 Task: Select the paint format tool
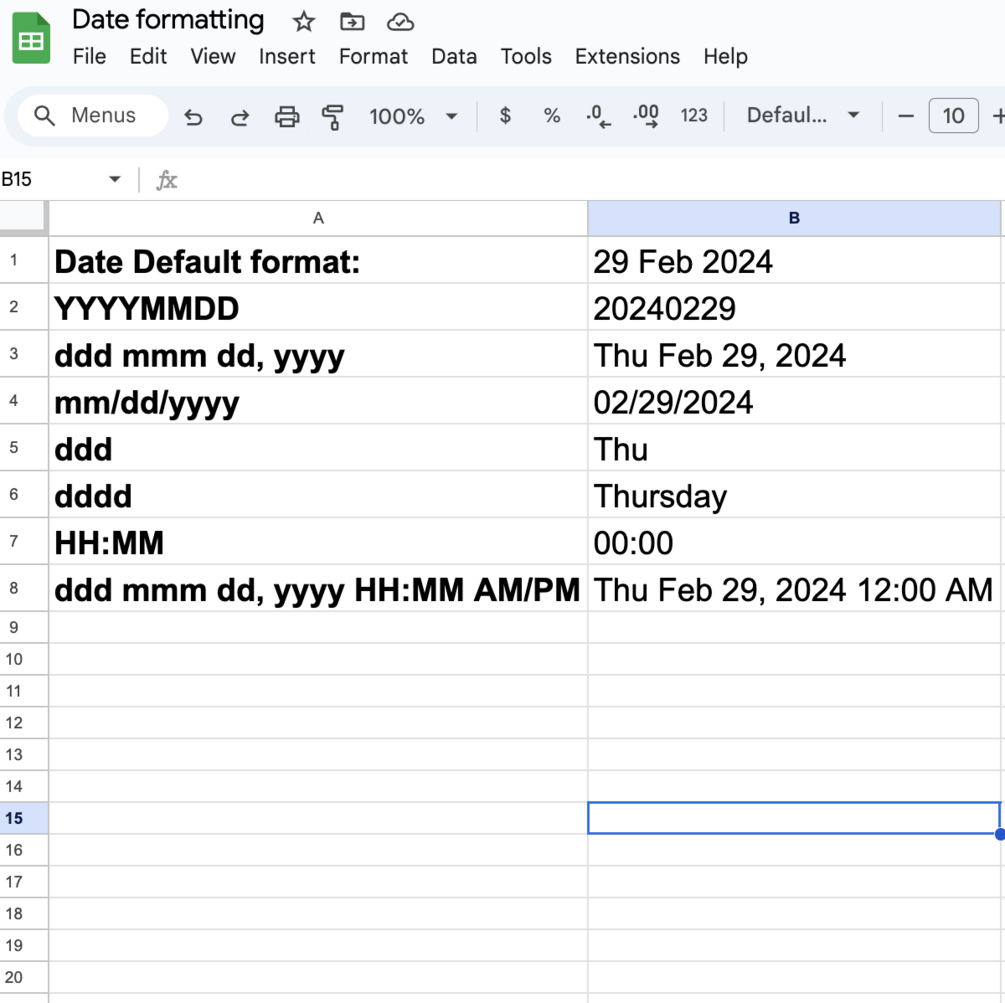click(x=333, y=117)
